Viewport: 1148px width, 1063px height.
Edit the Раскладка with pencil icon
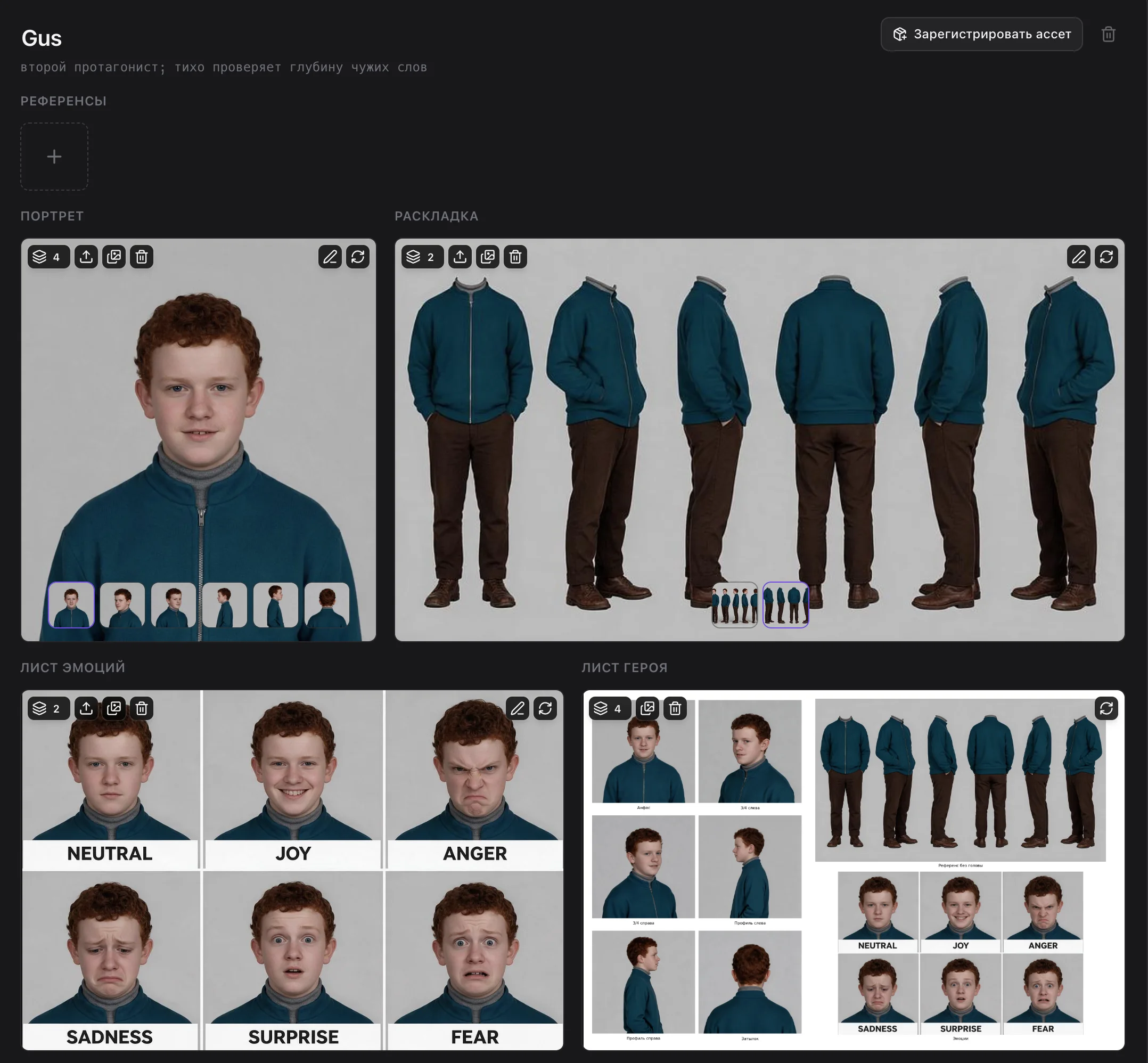[1078, 257]
